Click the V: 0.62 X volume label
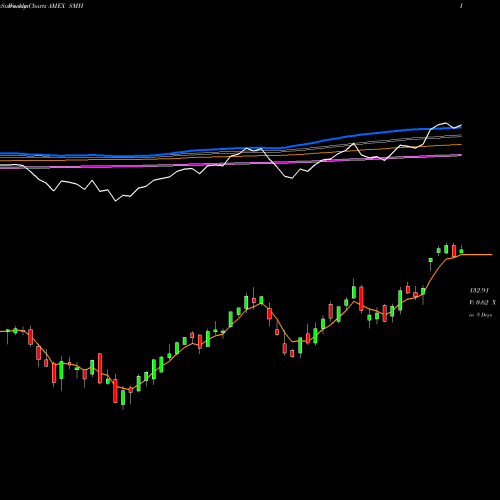This screenshot has height=500, width=500. click(482, 303)
